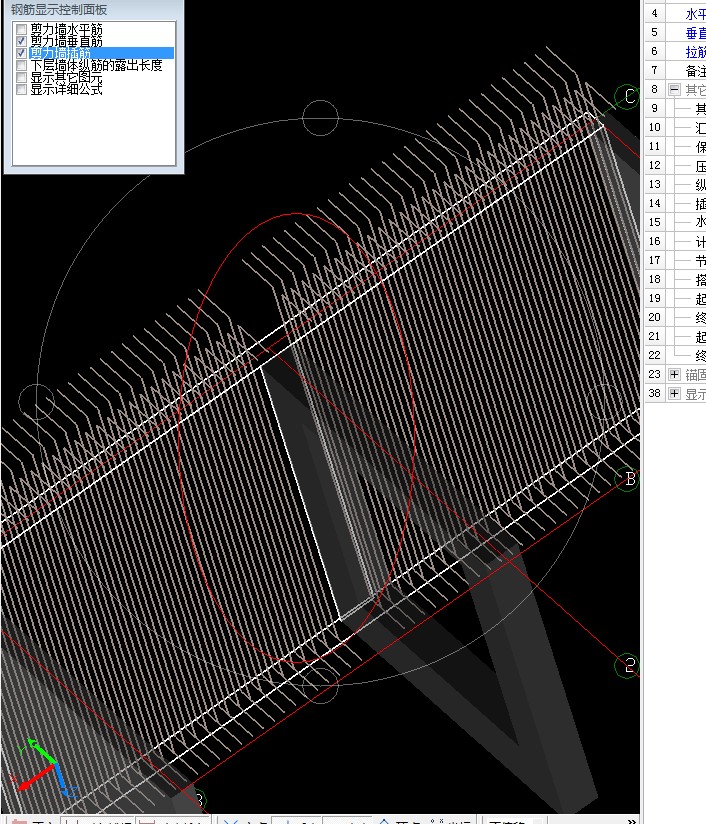
Task: Enable the 剪力墙水平筋 checkbox
Action: [x=21, y=29]
